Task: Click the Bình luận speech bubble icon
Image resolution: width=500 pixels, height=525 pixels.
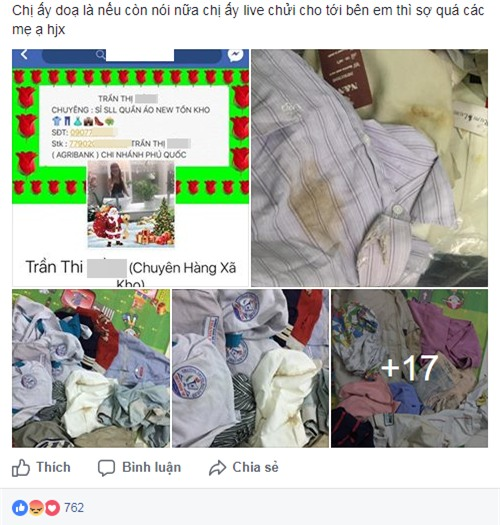Action: (x=106, y=468)
